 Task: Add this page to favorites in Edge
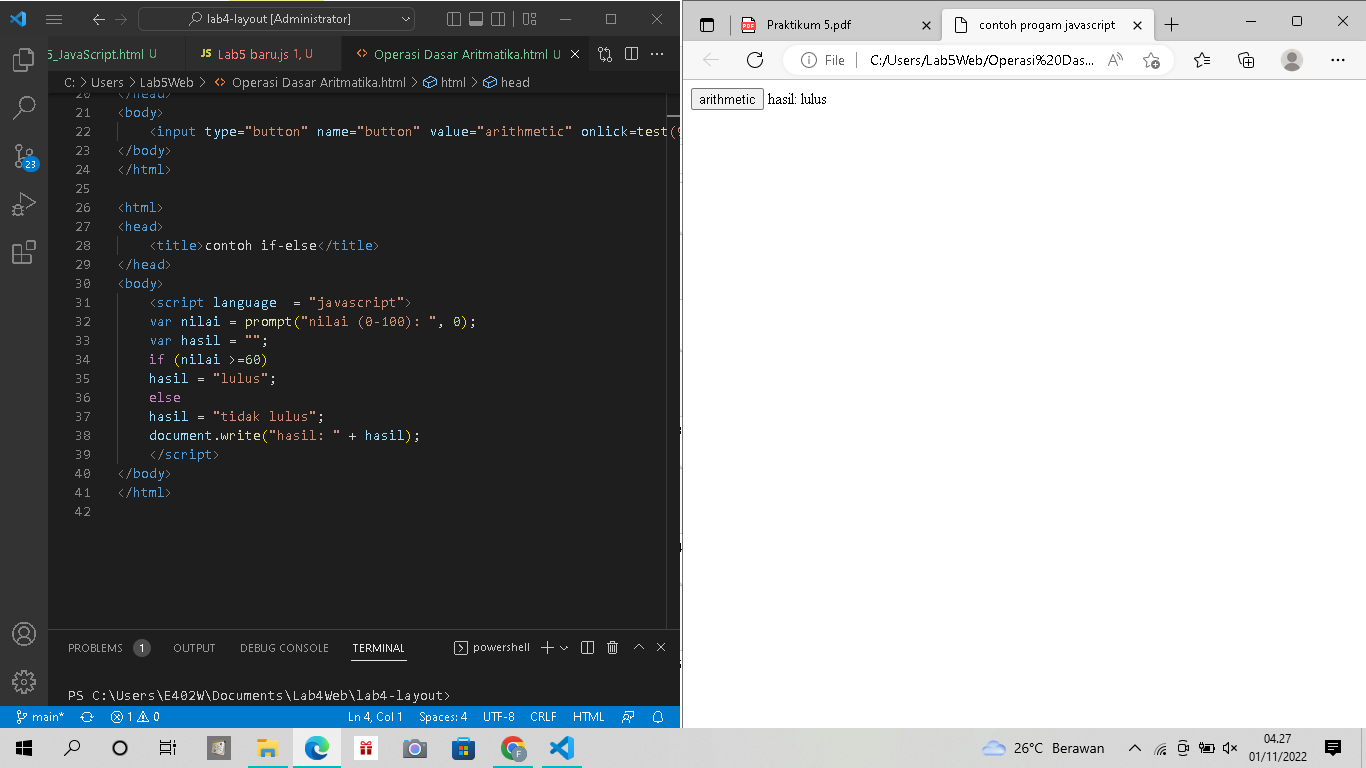[1151, 60]
